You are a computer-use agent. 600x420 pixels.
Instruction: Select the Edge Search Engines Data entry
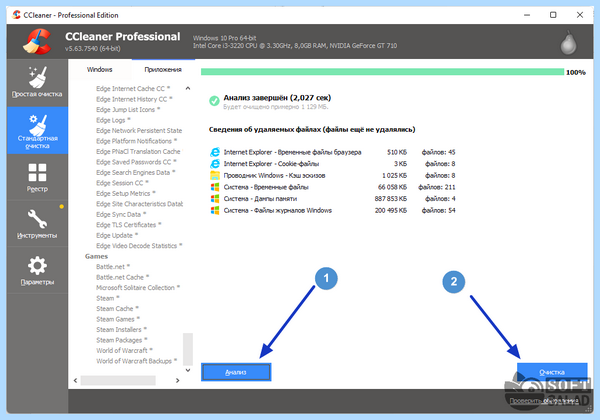pos(135,173)
